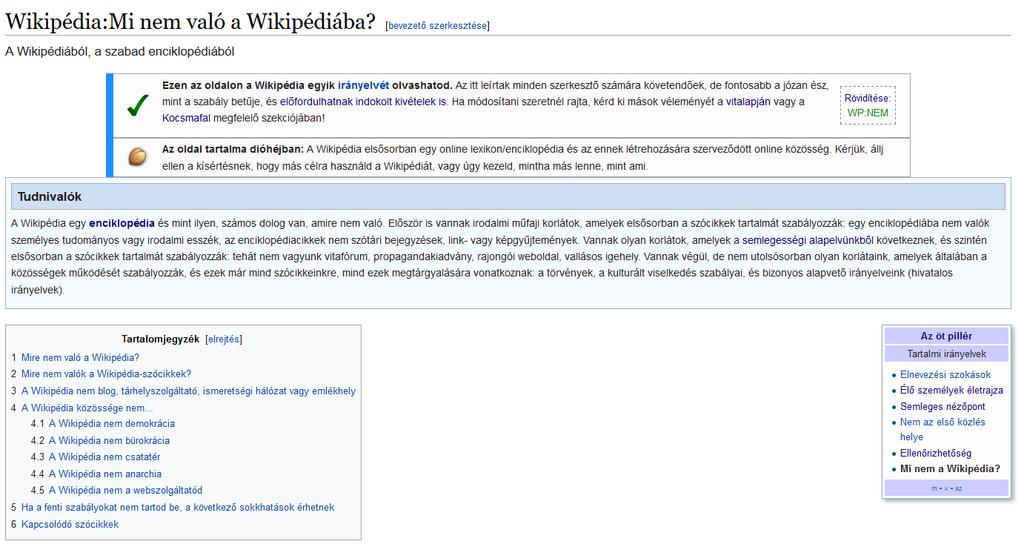Click 'A Wikipédiából, a szabad enciklopédiából' subtitle

120,52
